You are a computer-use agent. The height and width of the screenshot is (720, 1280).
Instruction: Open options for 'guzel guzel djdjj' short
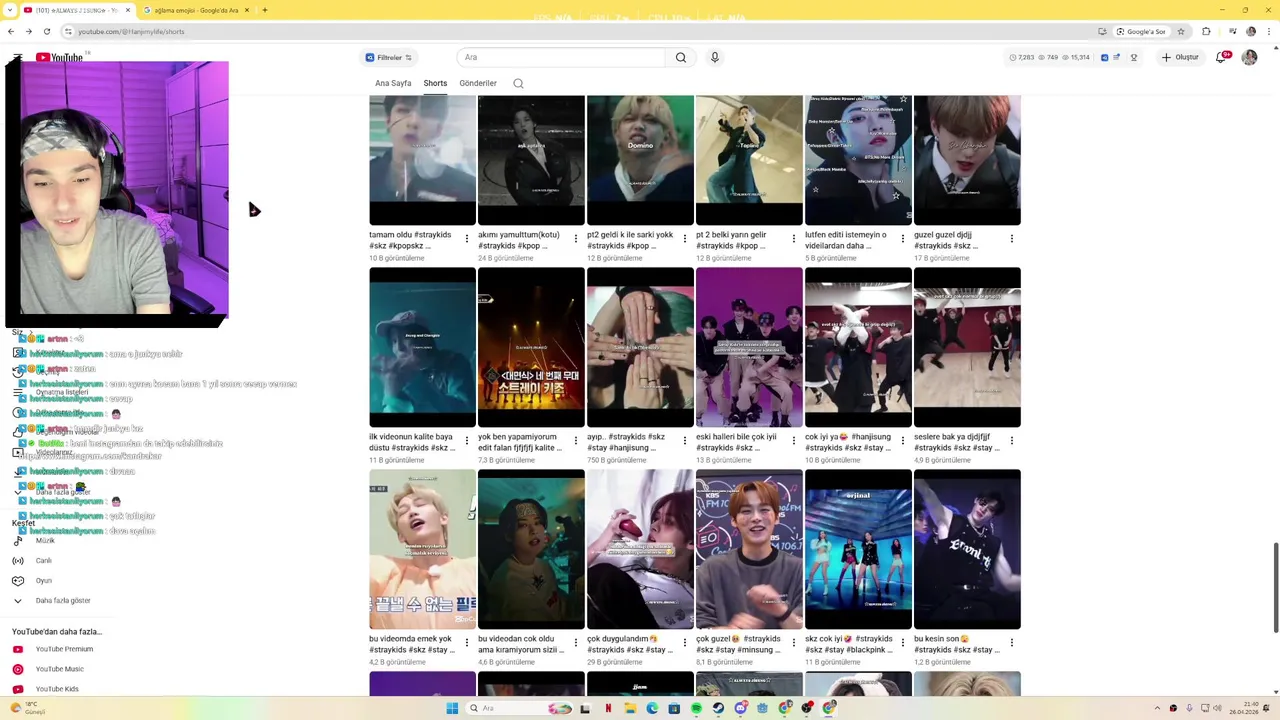[1012, 239]
